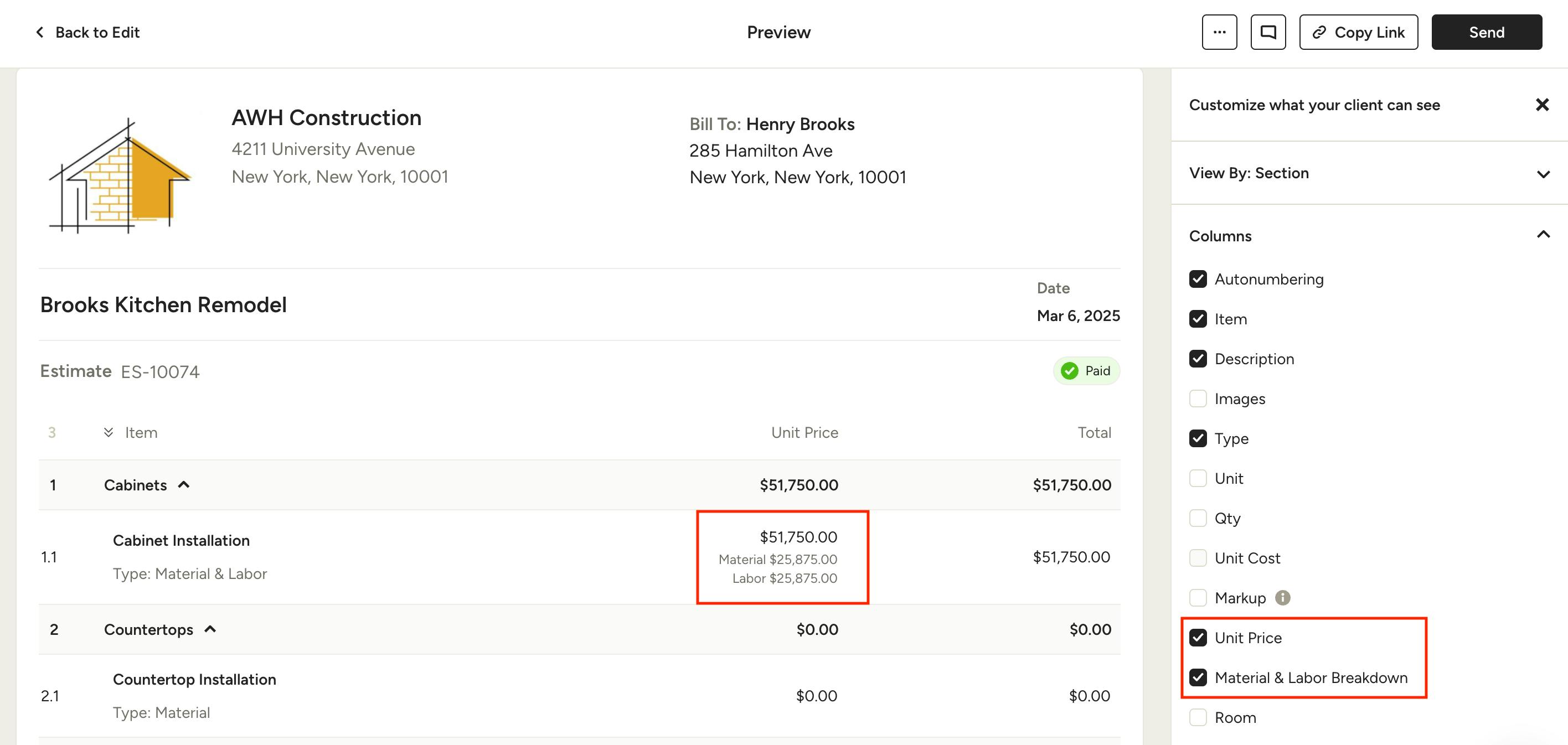The image size is (1568, 745).
Task: Toggle the Qty column checkbox
Action: (1198, 518)
